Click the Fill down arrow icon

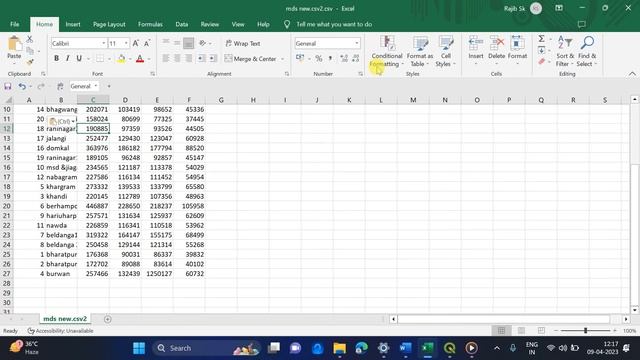542,50
